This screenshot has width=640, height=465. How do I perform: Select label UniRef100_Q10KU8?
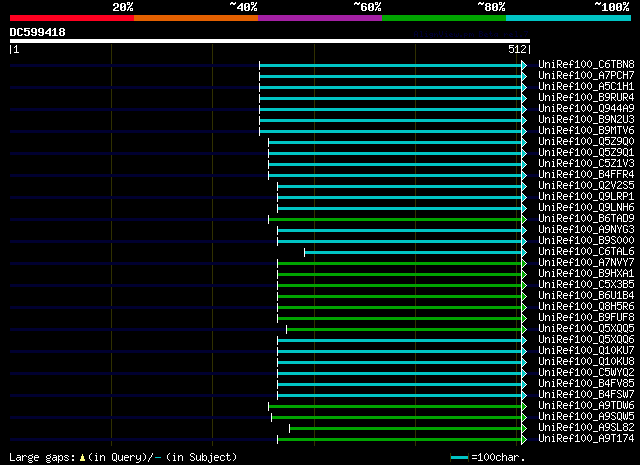586,362
